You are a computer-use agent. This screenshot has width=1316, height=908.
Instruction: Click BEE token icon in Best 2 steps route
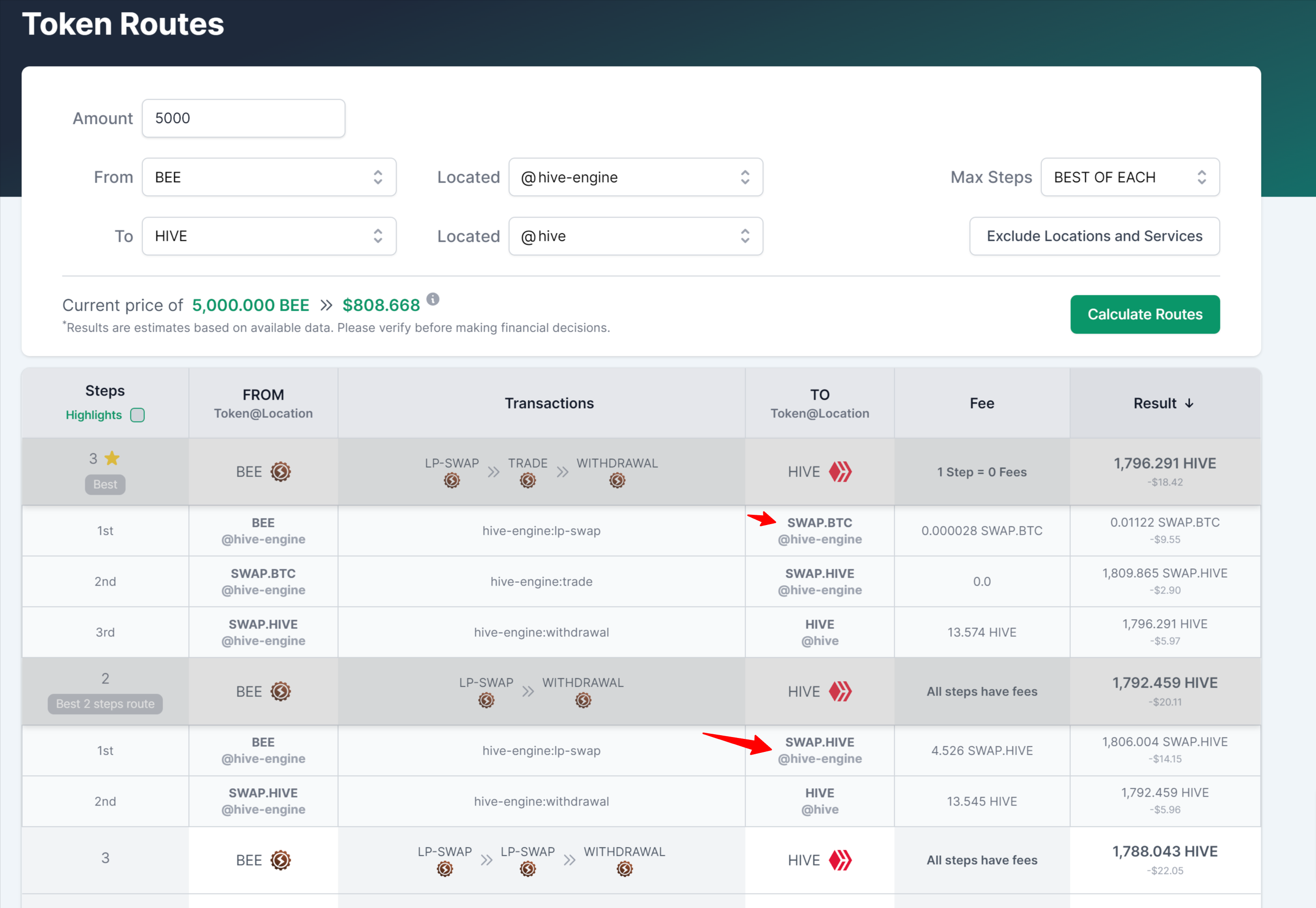point(281,691)
